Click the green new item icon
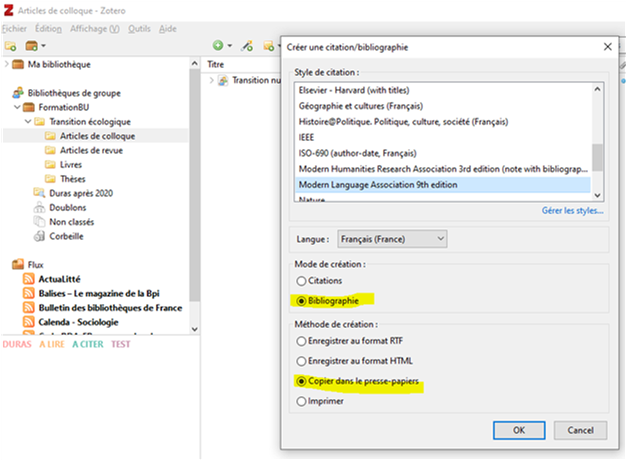Screen dimensions: 626x460 pyautogui.click(x=218, y=46)
